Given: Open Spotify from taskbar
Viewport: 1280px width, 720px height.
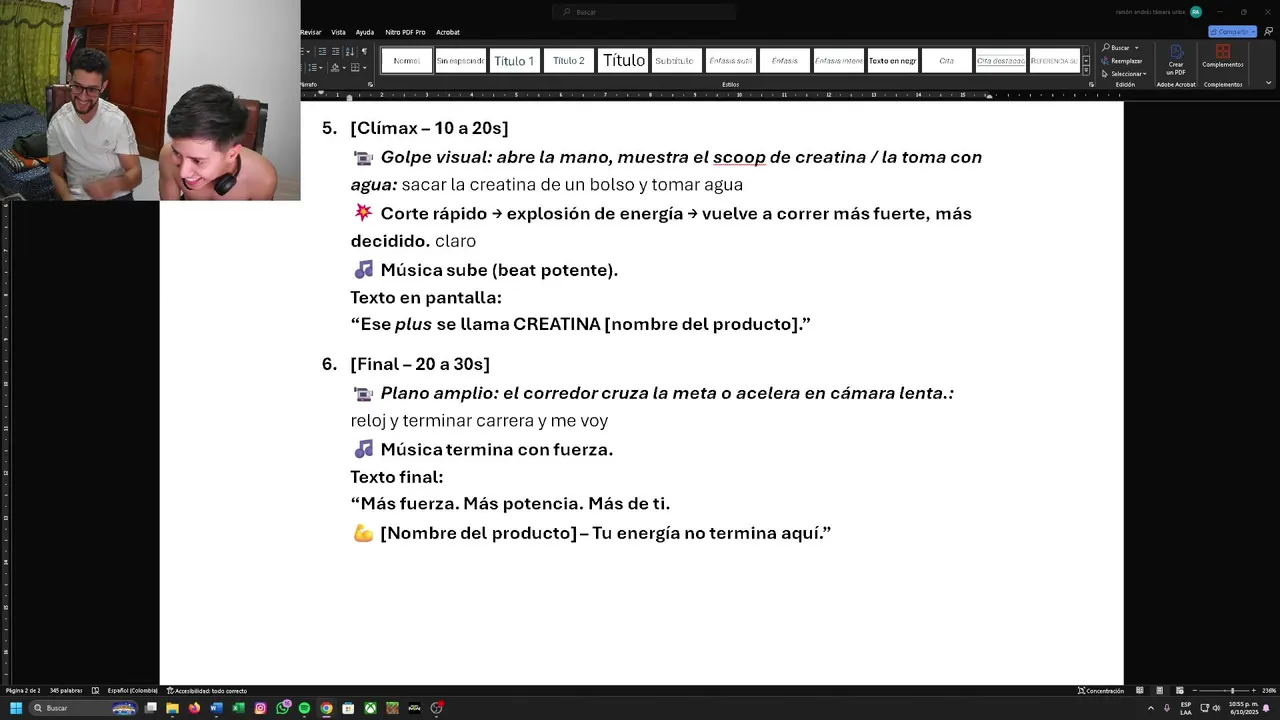Looking at the screenshot, I should (304, 708).
